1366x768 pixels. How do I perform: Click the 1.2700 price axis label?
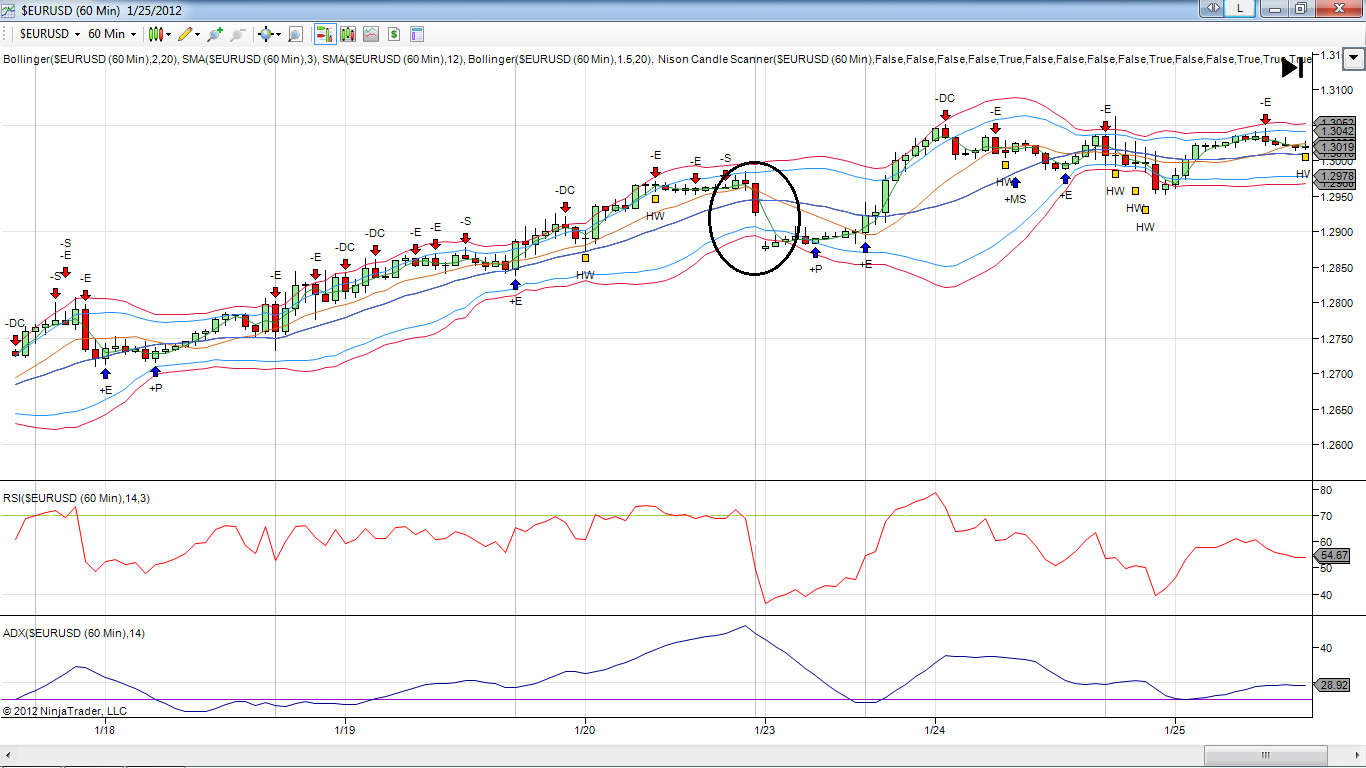(x=1337, y=374)
